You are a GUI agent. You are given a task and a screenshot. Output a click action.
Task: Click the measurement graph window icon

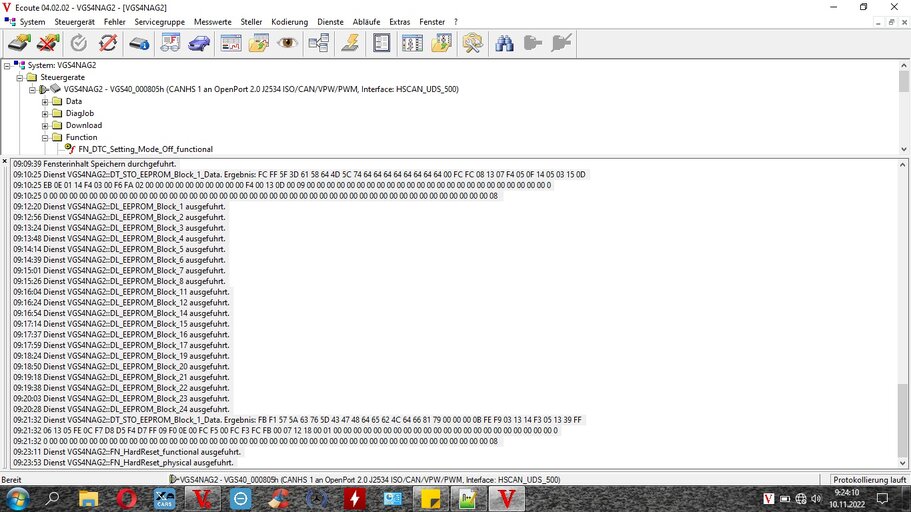[231, 43]
